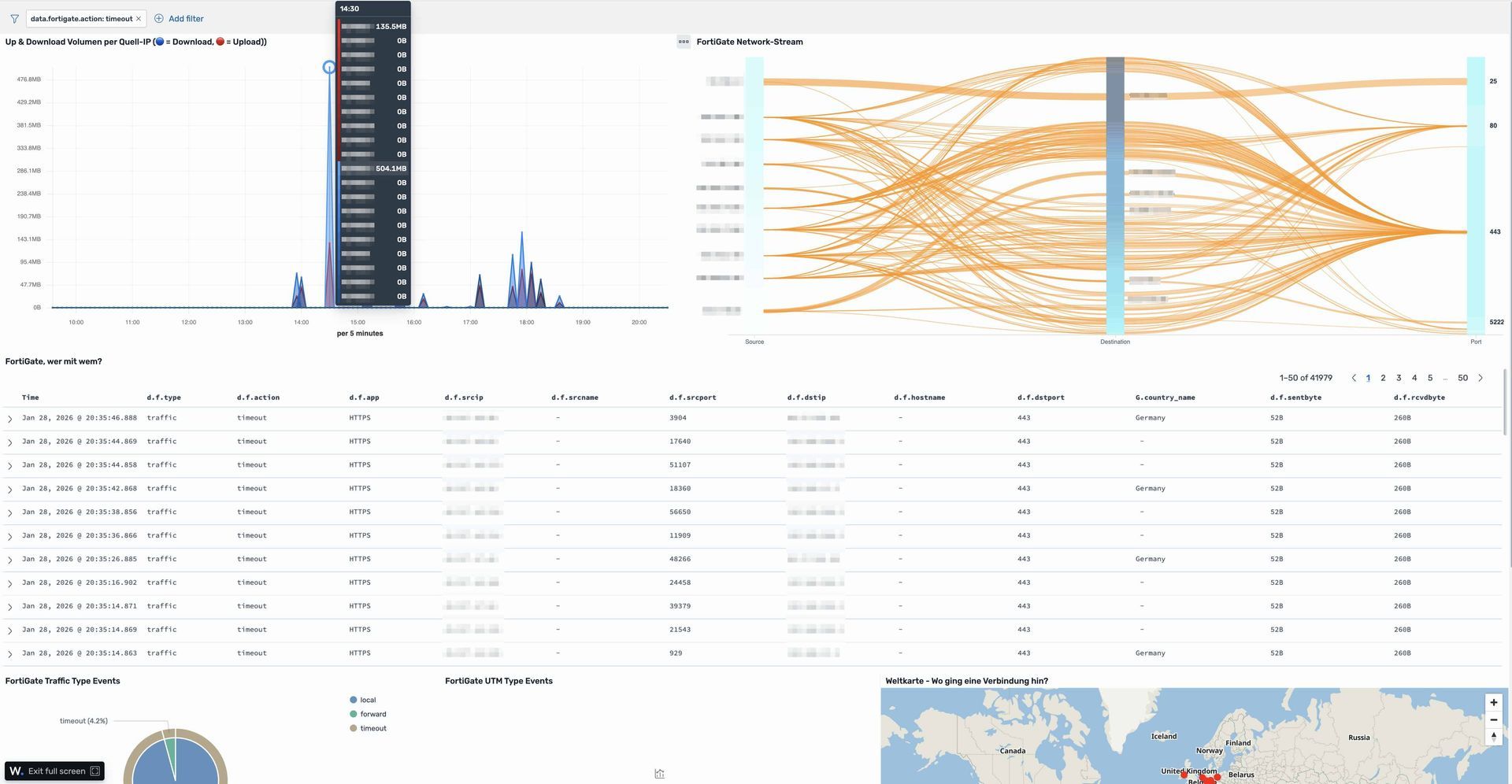Viewport: 1512px width, 784px height.
Task: Expand row at 20:35:26.885
Action: click(9, 560)
